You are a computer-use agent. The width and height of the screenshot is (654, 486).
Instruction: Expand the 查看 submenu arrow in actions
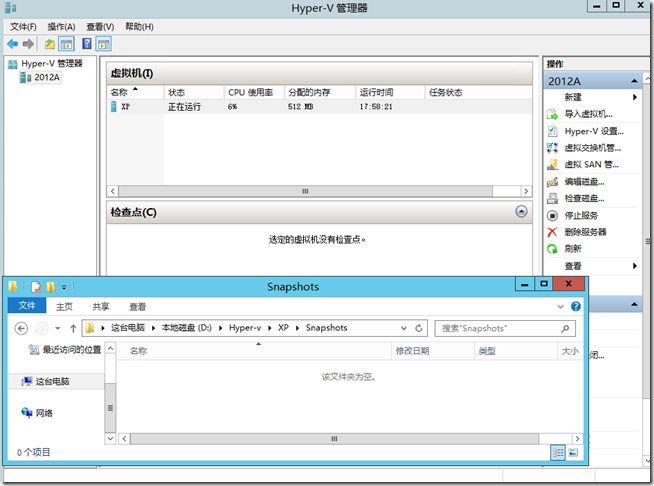[x=635, y=266]
